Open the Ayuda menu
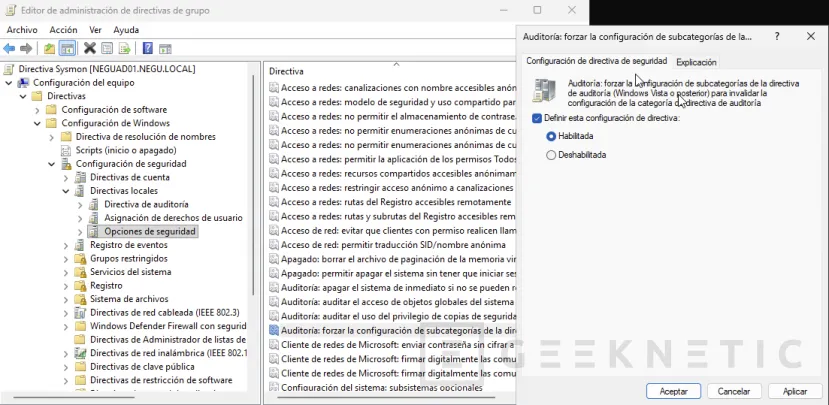Viewport: 829px width, 405px height. click(126, 30)
